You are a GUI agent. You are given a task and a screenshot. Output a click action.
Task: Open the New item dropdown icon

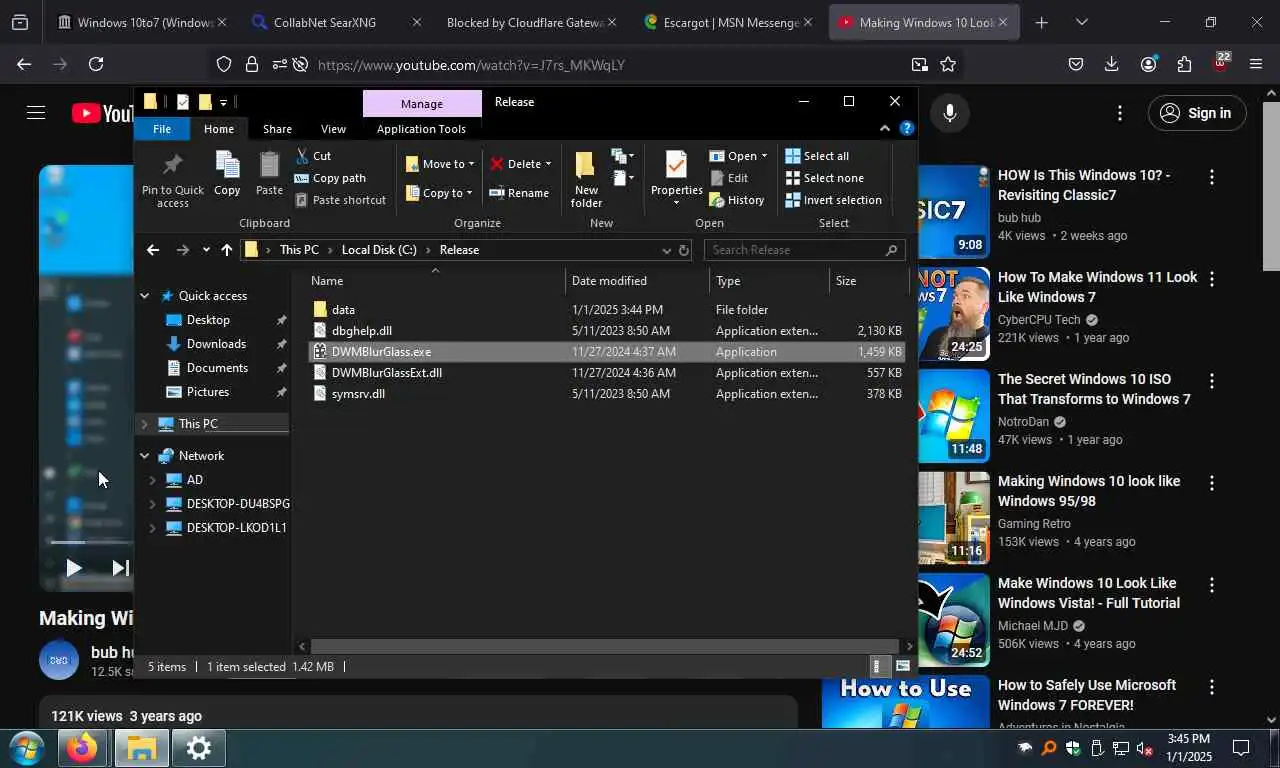pyautogui.click(x=624, y=156)
